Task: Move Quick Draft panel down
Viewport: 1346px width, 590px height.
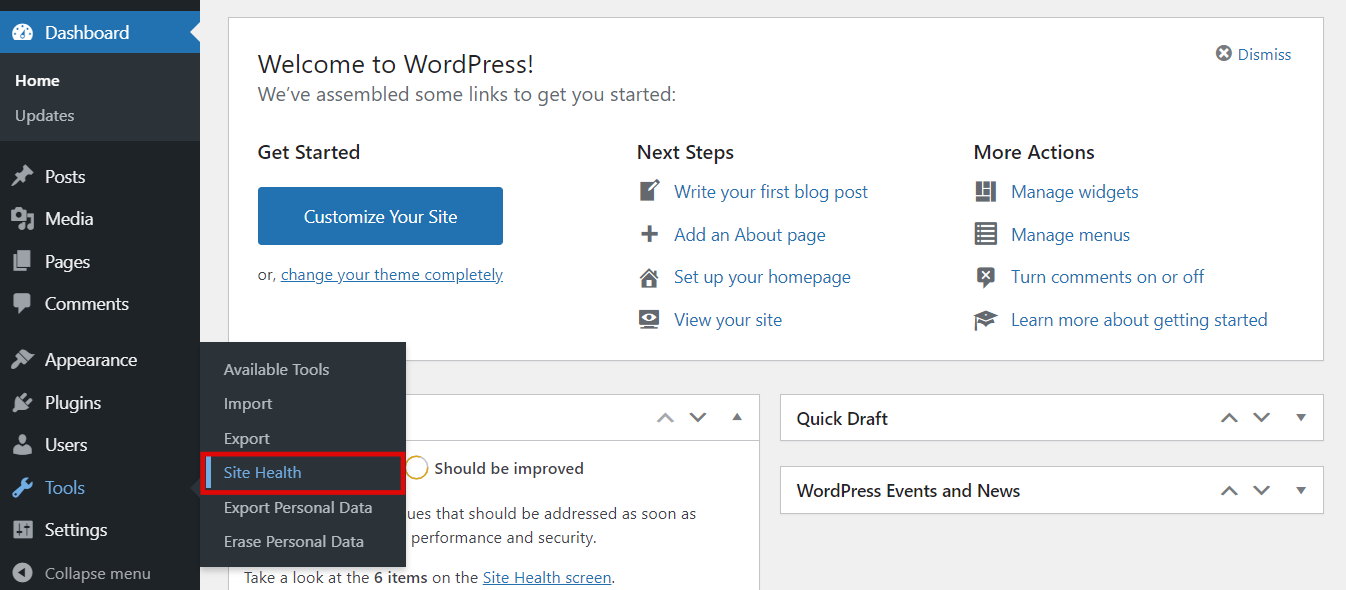Action: click(x=1262, y=418)
